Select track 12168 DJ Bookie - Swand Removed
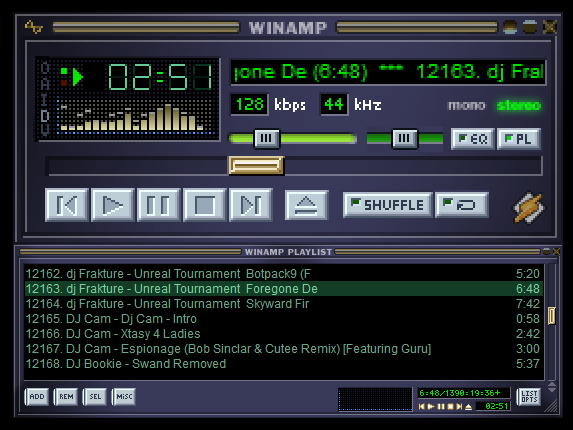 [x=283, y=364]
